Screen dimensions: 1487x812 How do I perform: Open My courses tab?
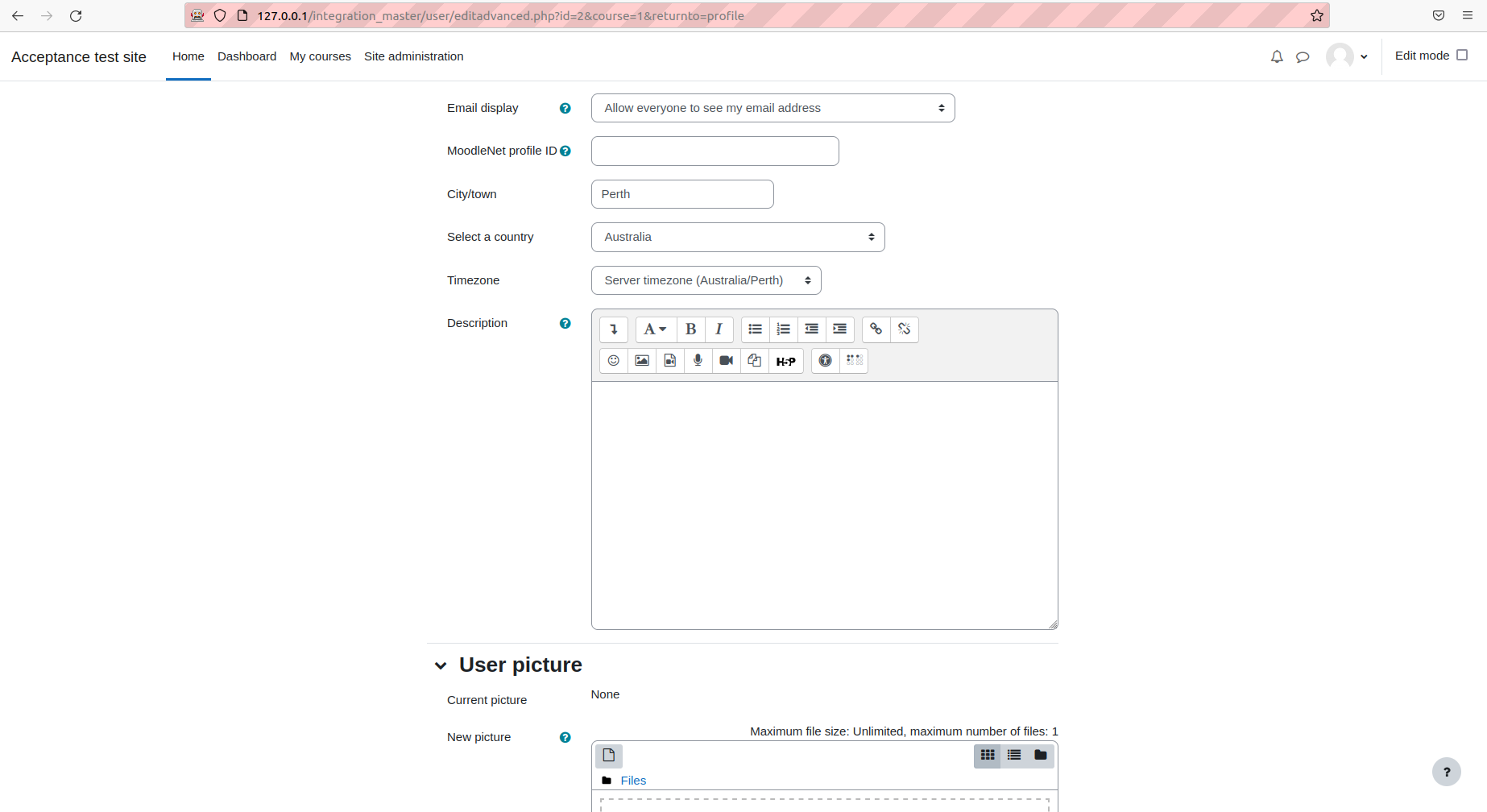point(321,56)
